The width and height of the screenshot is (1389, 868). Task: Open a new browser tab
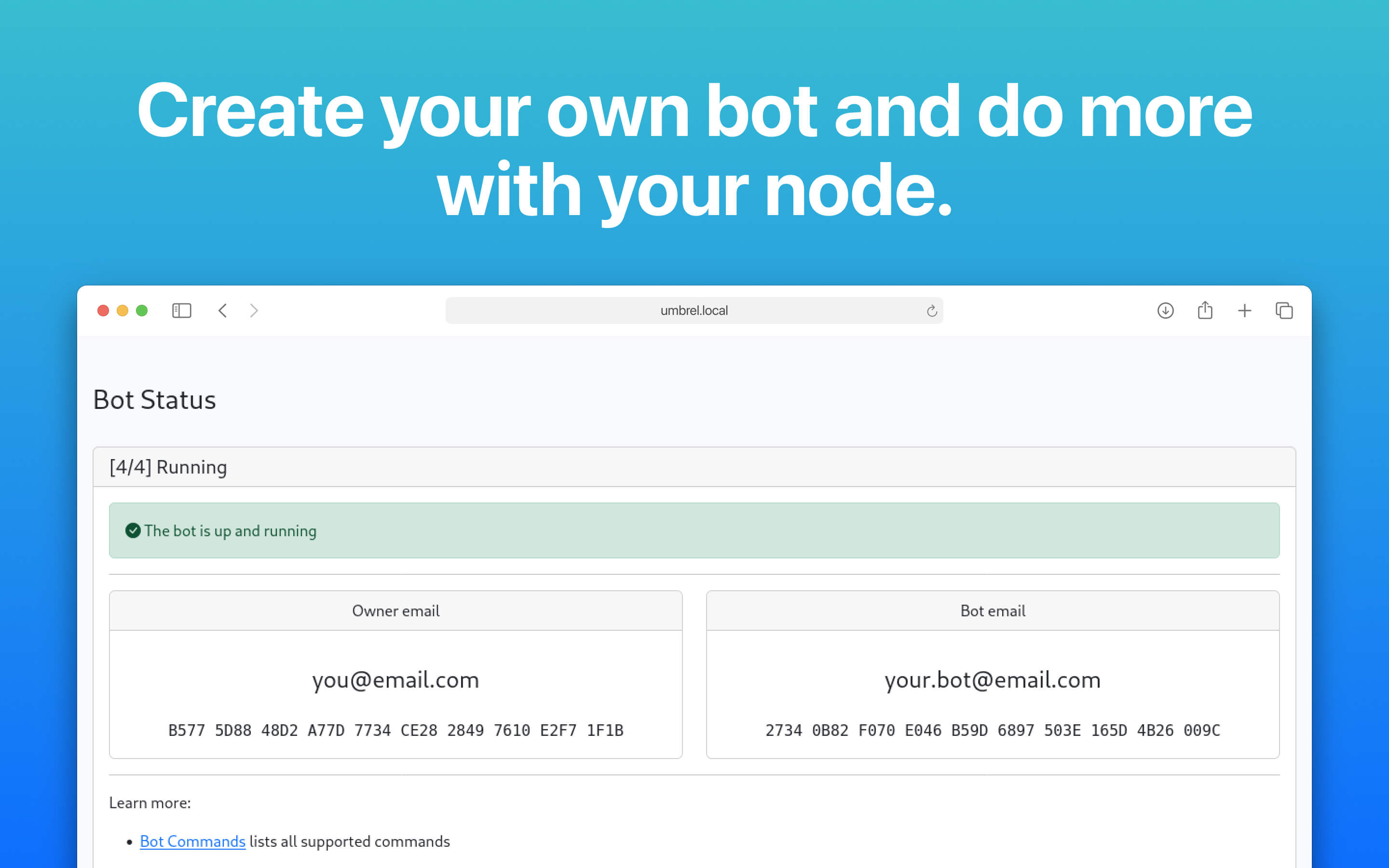[1244, 311]
